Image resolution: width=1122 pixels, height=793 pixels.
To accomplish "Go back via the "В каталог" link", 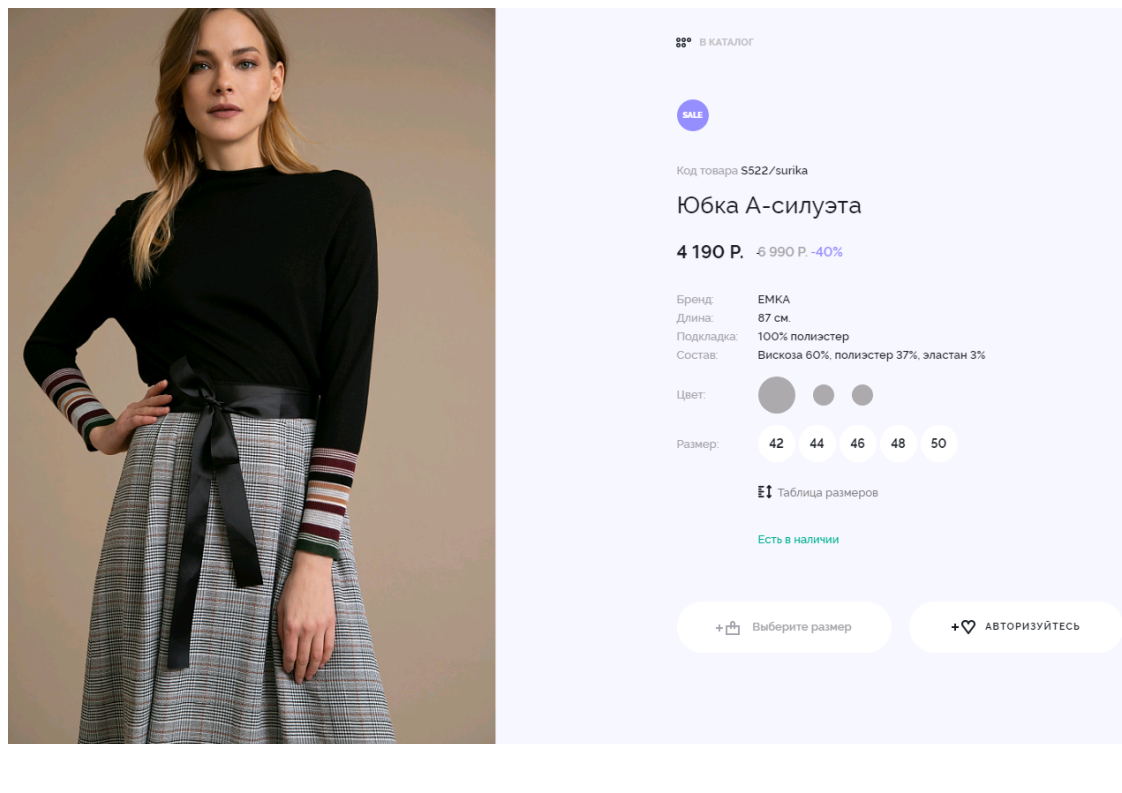I will tap(726, 42).
